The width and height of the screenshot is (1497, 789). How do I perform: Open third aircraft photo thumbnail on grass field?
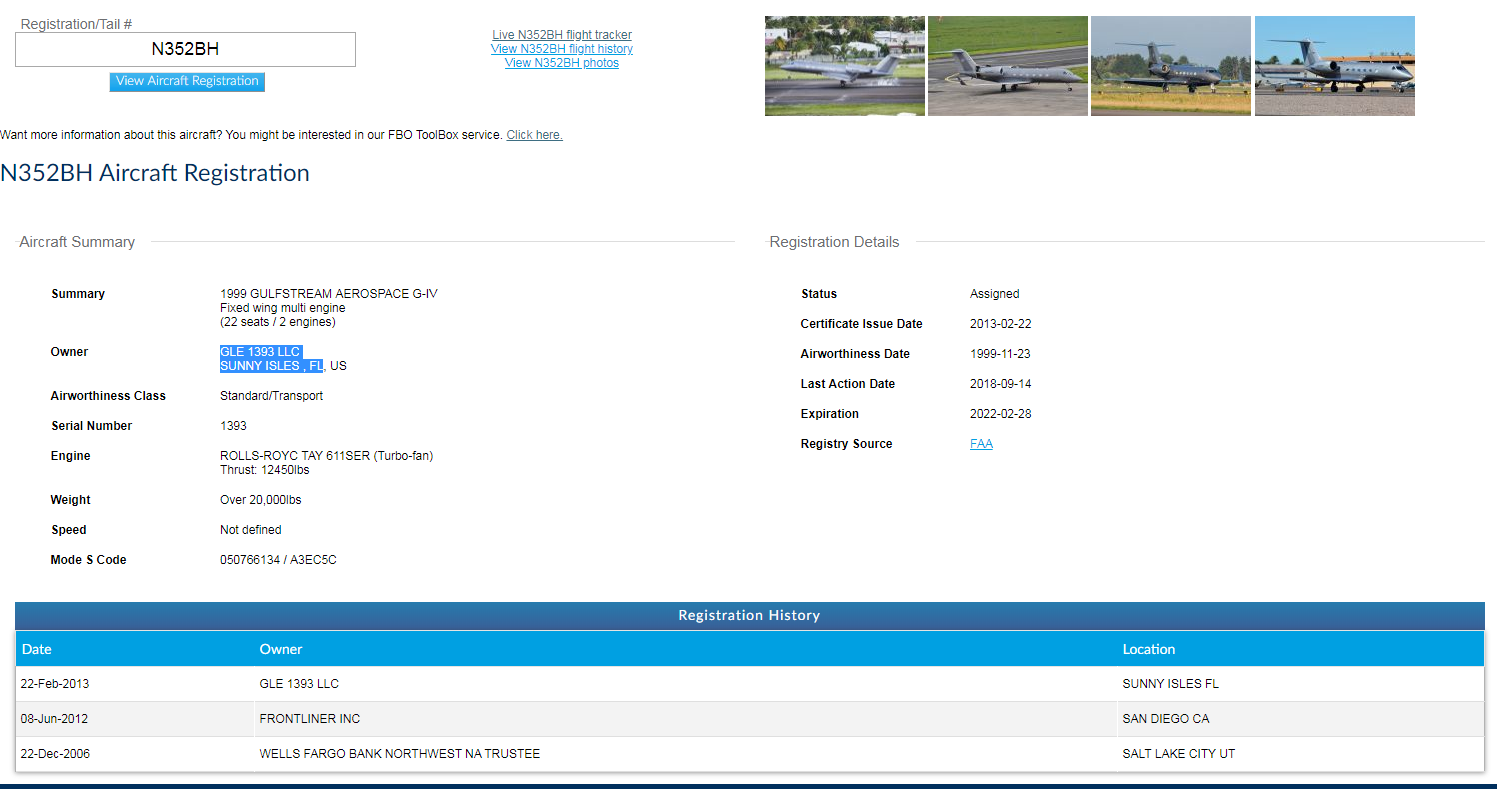pyautogui.click(x=1171, y=66)
